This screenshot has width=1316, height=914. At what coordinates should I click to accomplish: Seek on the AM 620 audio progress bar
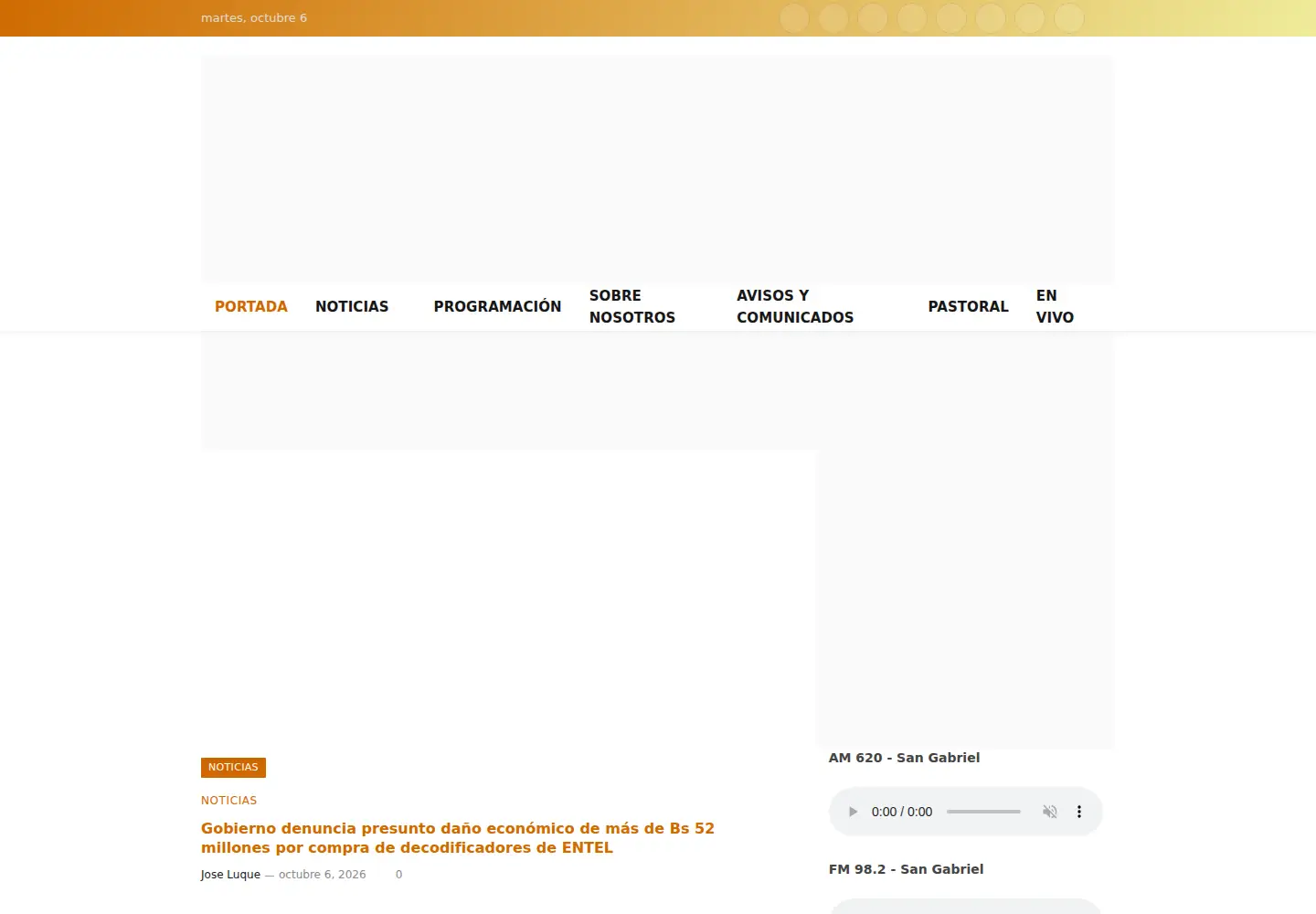point(983,812)
